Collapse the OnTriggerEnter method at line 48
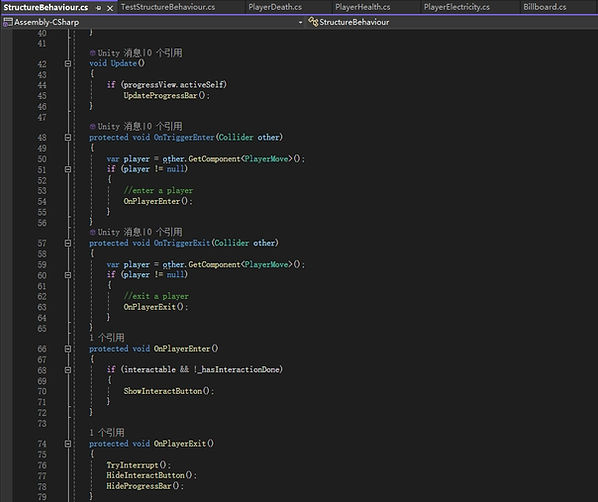The image size is (598, 502). (x=68, y=137)
